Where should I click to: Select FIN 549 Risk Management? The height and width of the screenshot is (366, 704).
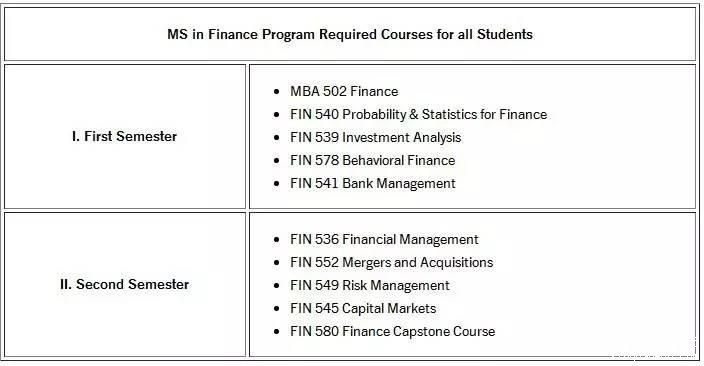coord(370,285)
